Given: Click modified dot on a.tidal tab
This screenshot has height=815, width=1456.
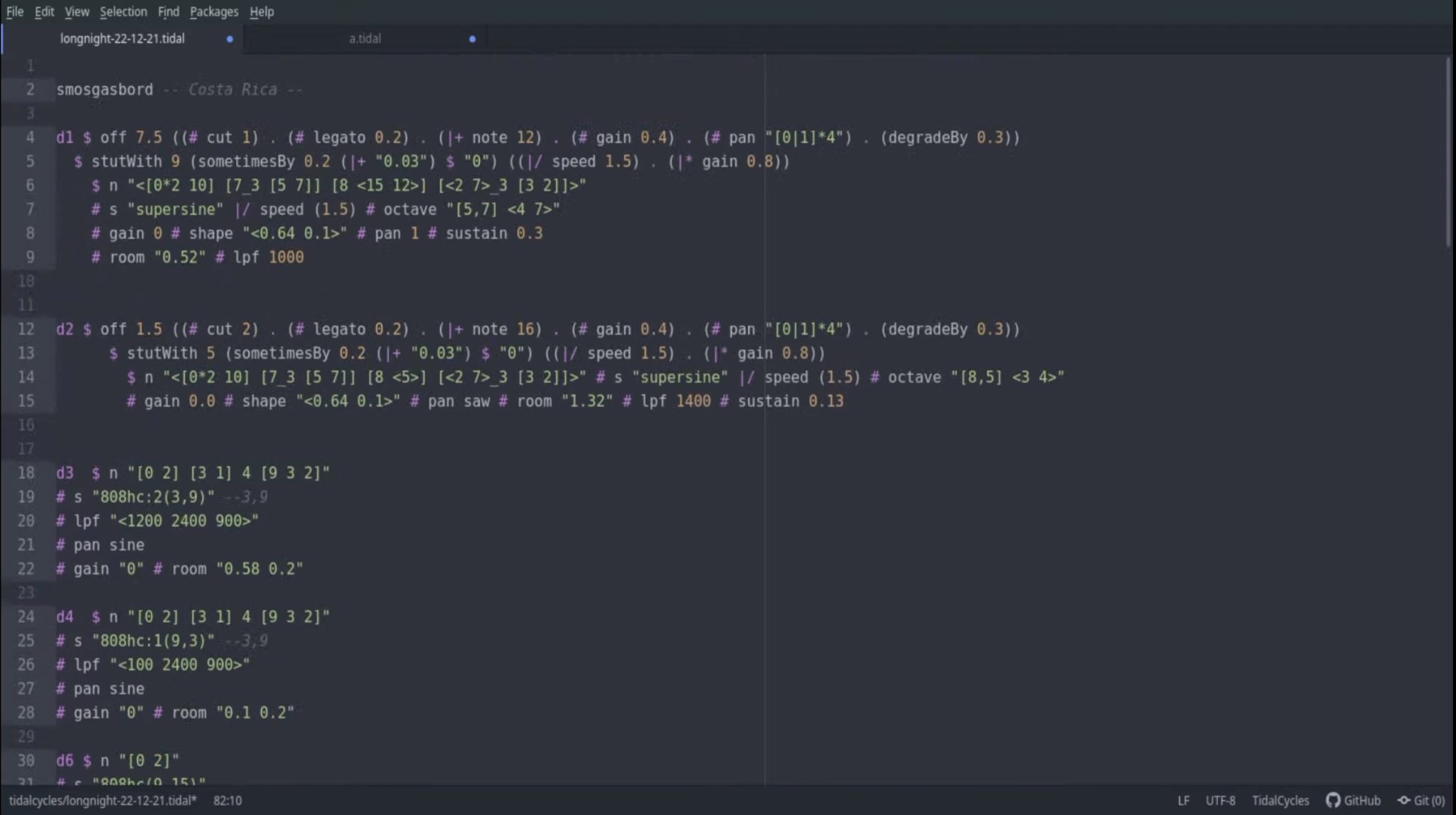Looking at the screenshot, I should point(472,39).
